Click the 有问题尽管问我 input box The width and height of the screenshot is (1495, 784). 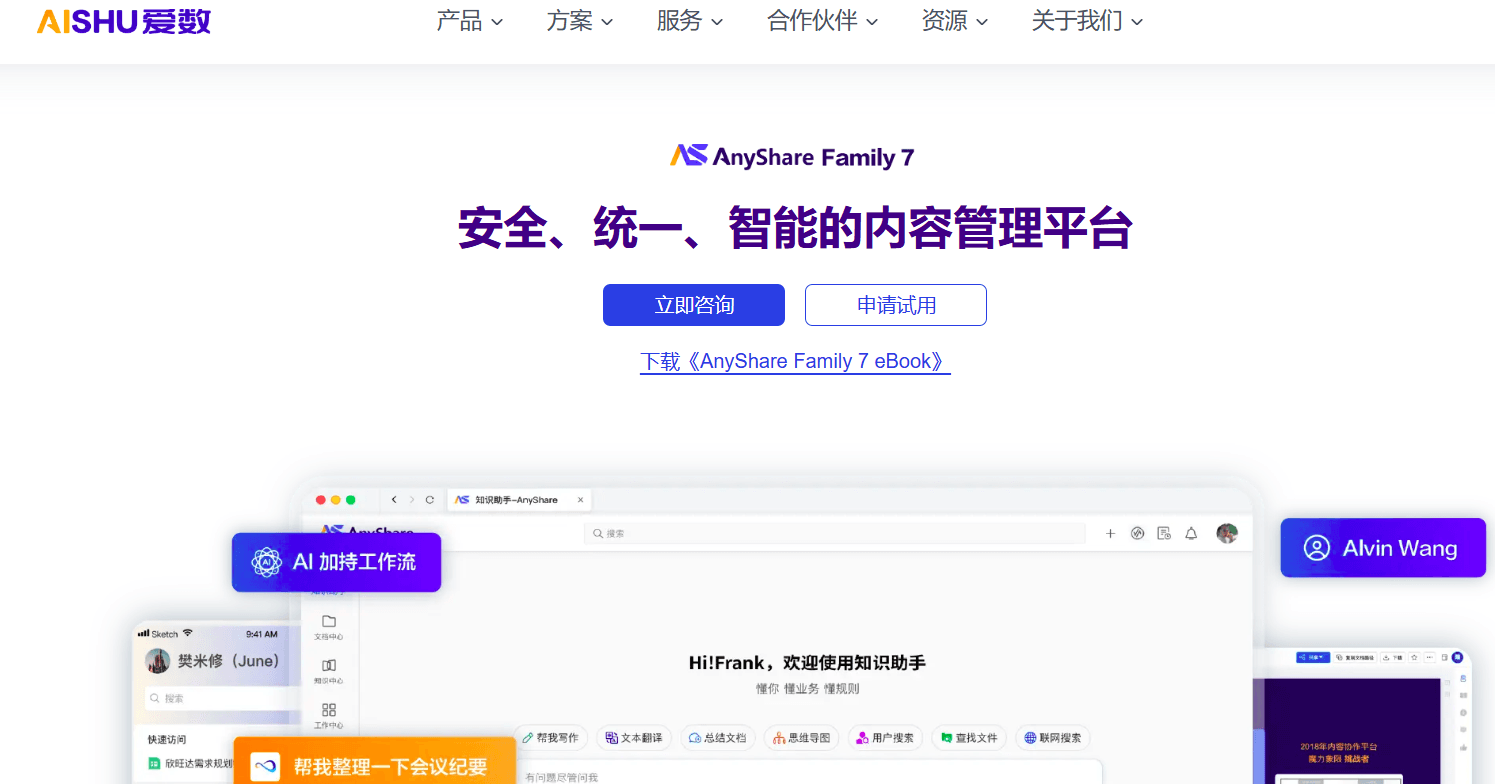click(x=807, y=772)
